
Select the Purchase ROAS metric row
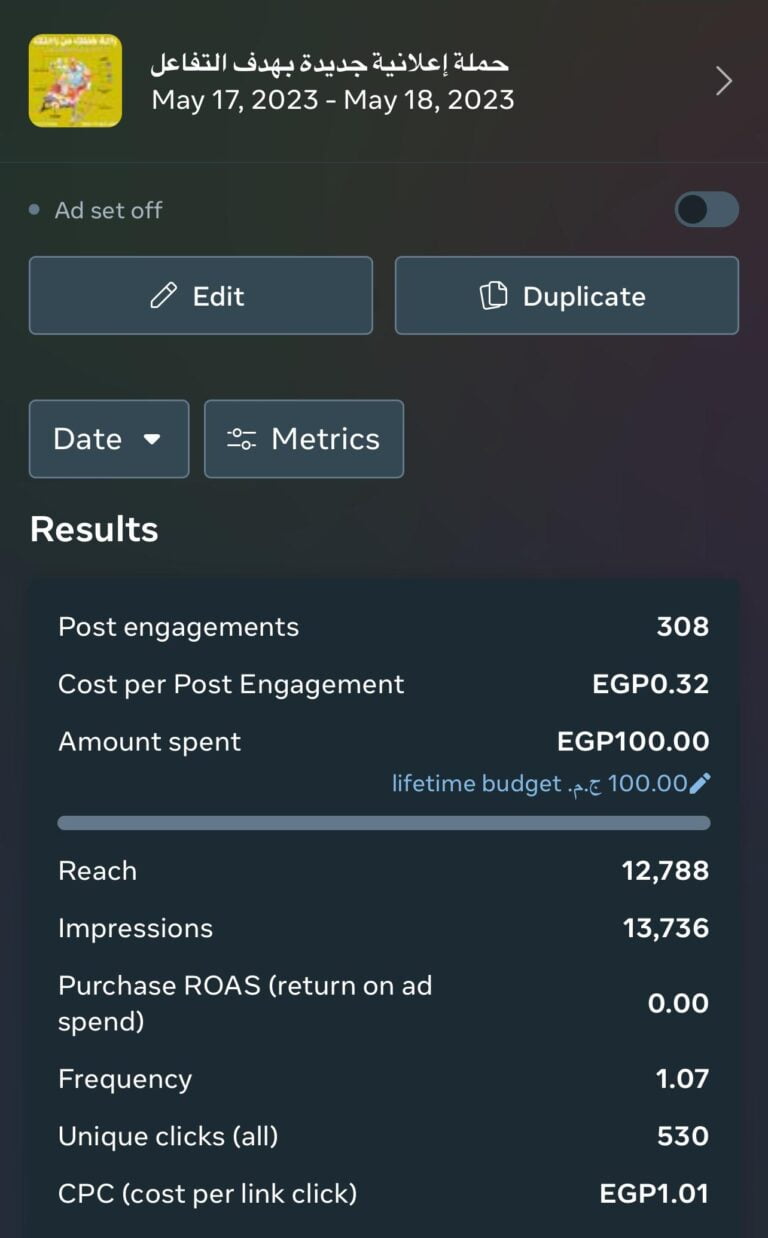tap(383, 1003)
